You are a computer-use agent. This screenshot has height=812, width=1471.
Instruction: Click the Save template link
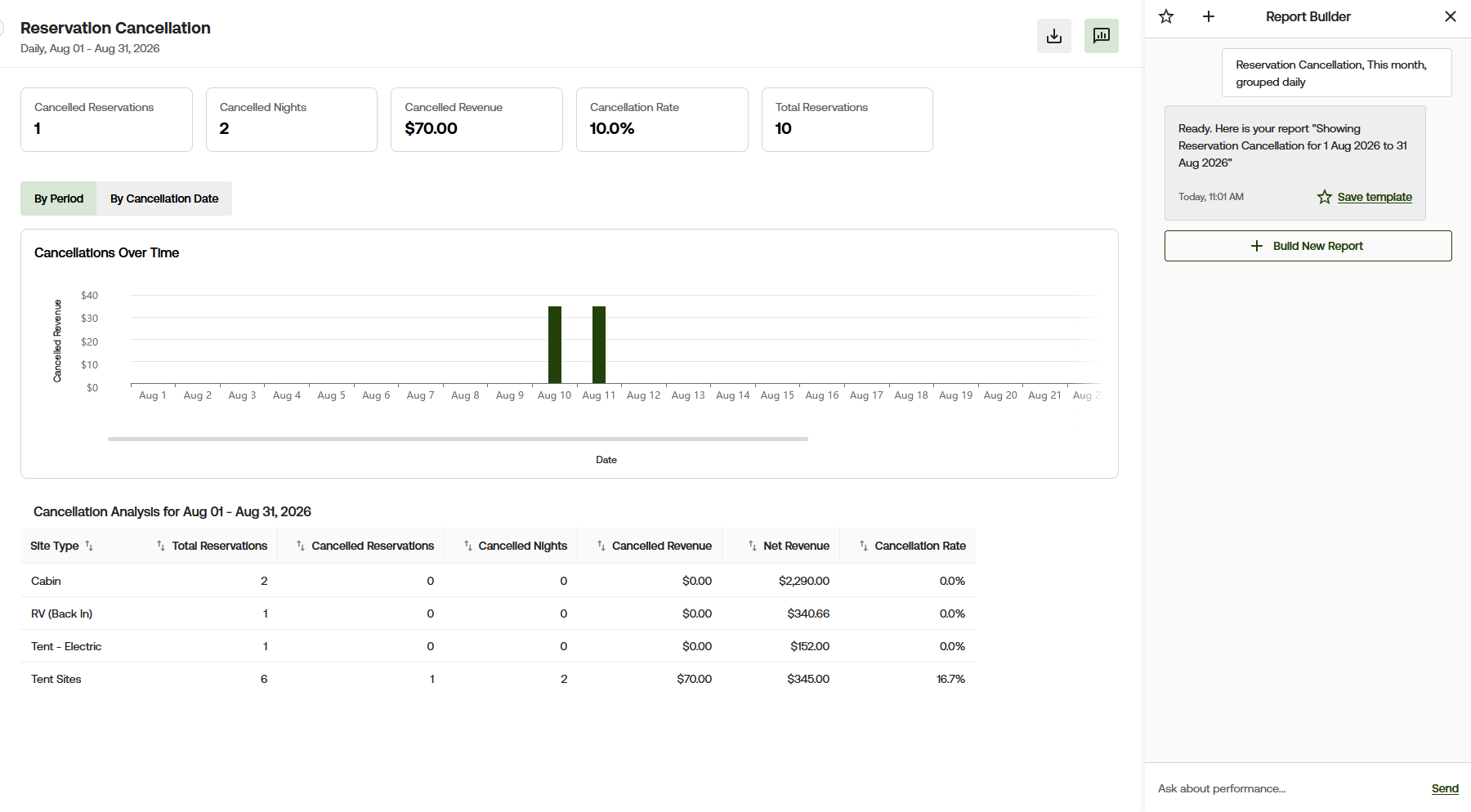[x=1375, y=197]
